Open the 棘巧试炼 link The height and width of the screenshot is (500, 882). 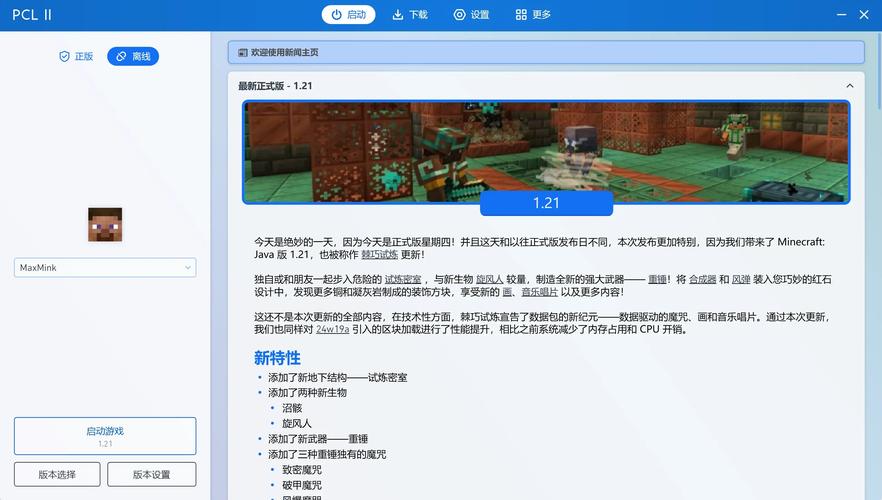click(x=379, y=255)
